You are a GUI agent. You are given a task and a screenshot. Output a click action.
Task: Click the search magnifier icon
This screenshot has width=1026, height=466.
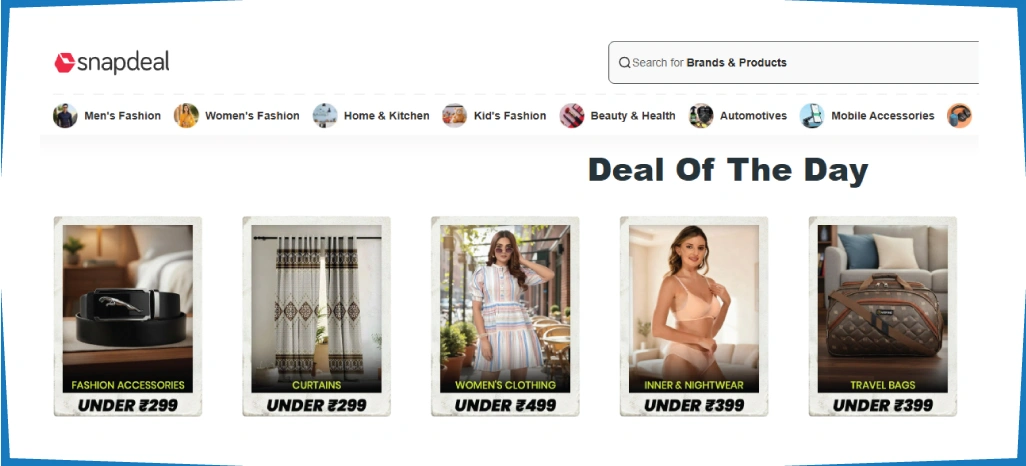[624, 63]
